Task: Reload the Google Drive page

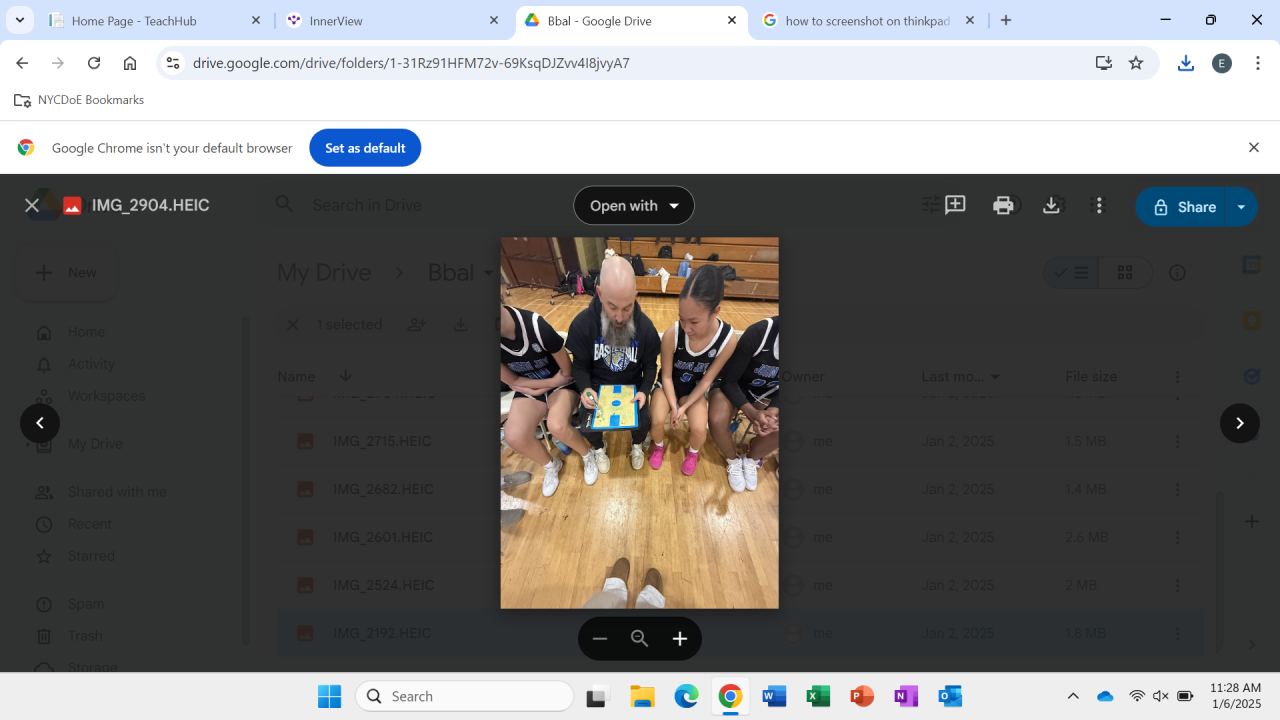Action: tap(94, 63)
